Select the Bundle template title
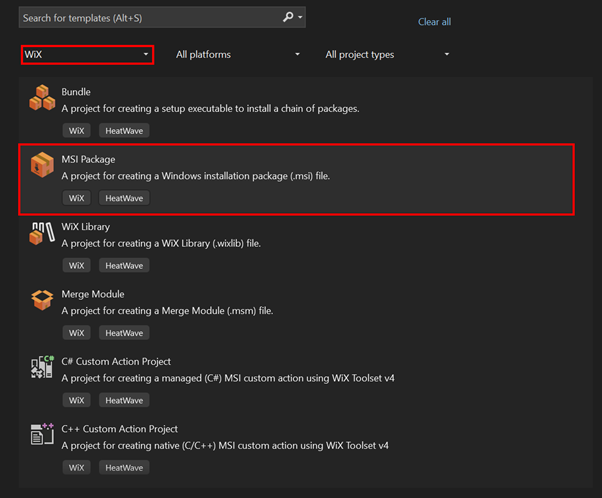The image size is (602, 498). pos(76,92)
